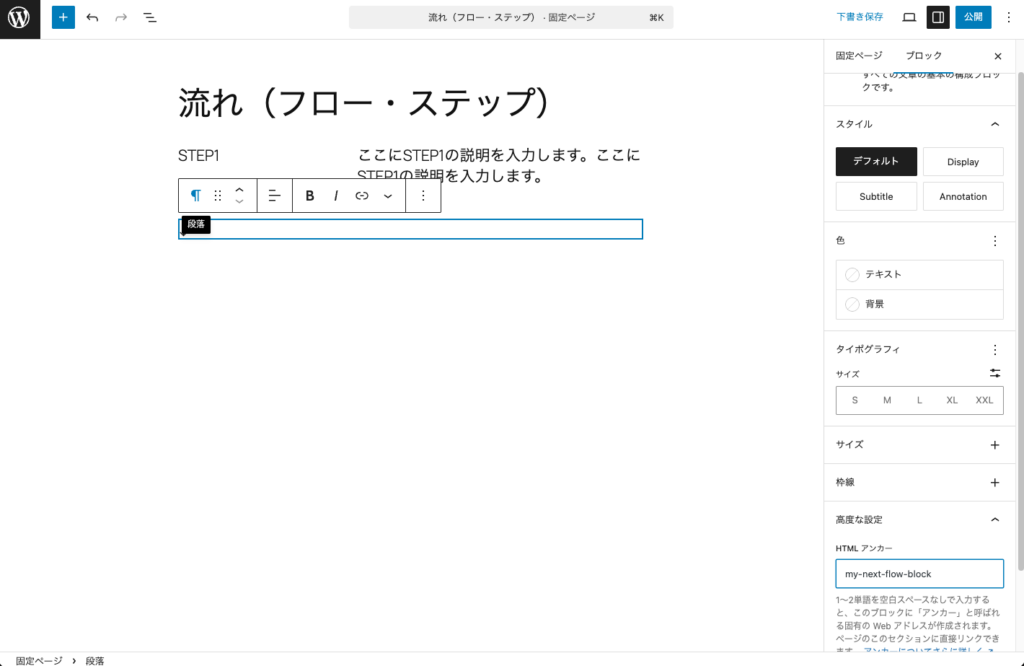Save a draft via 下書き保存
This screenshot has height=666, width=1024.
tap(858, 17)
